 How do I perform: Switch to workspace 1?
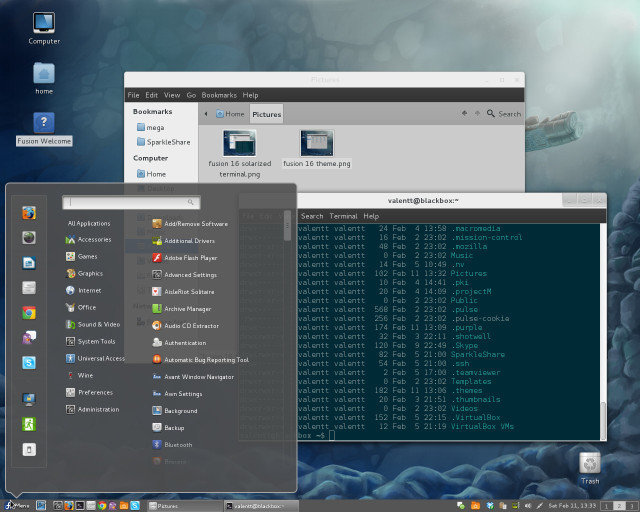pos(607,506)
